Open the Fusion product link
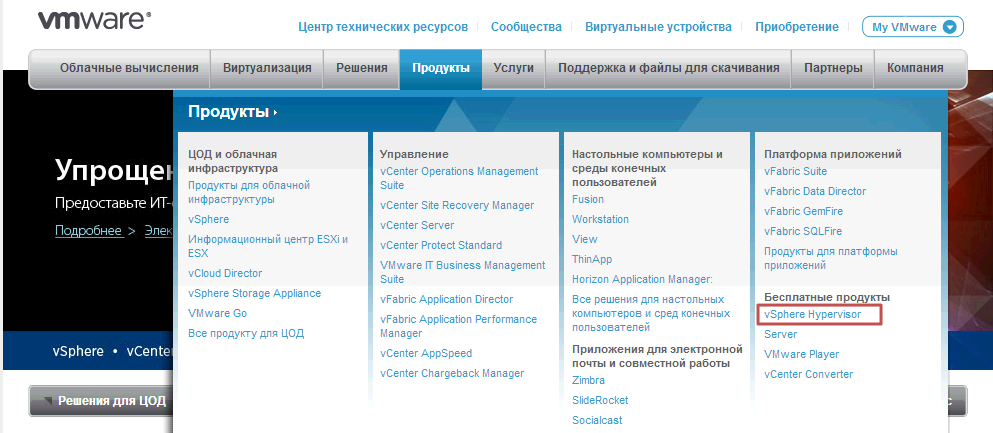The width and height of the screenshot is (993, 433). [x=588, y=199]
